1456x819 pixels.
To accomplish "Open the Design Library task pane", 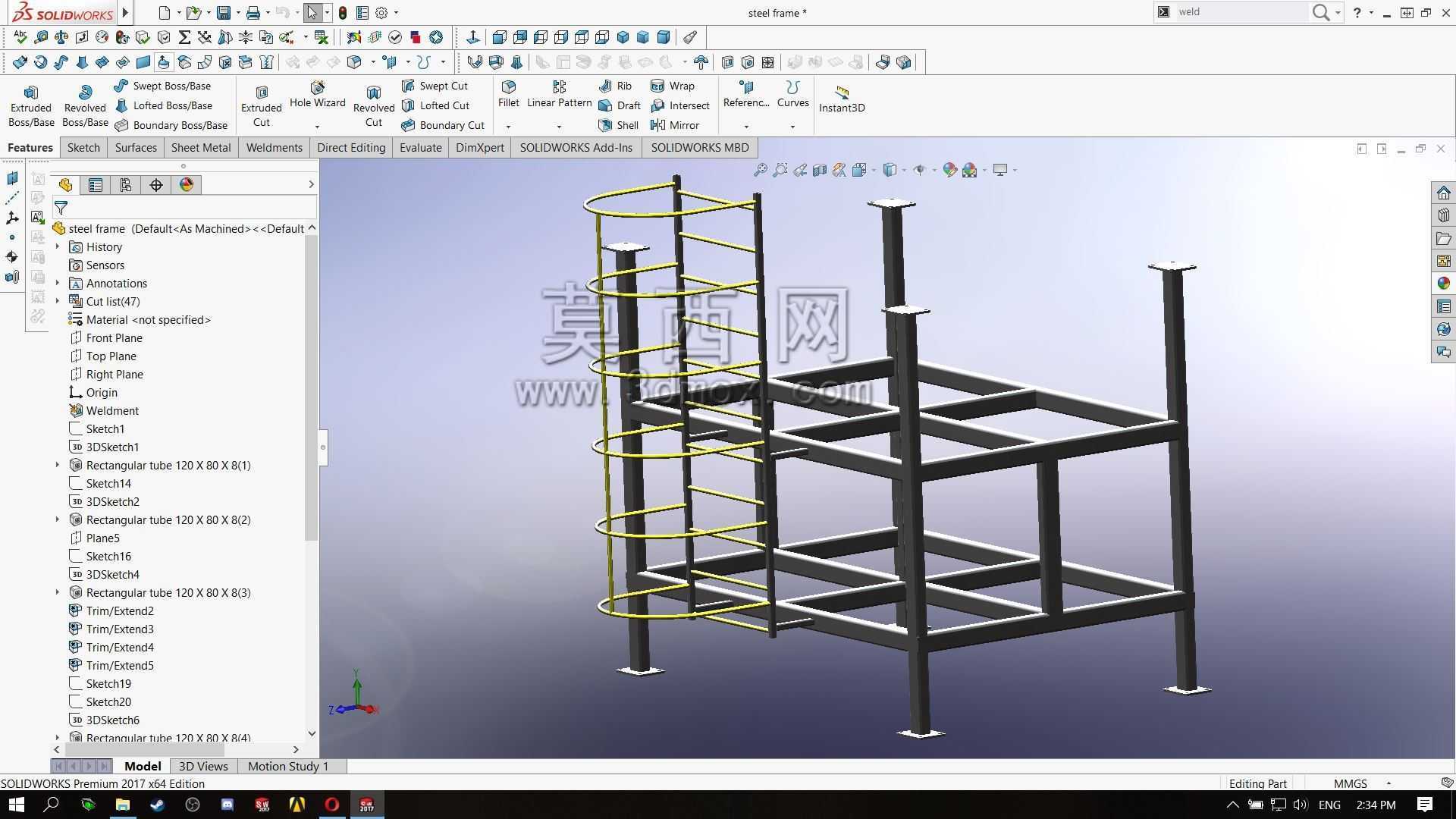I will 1443,215.
